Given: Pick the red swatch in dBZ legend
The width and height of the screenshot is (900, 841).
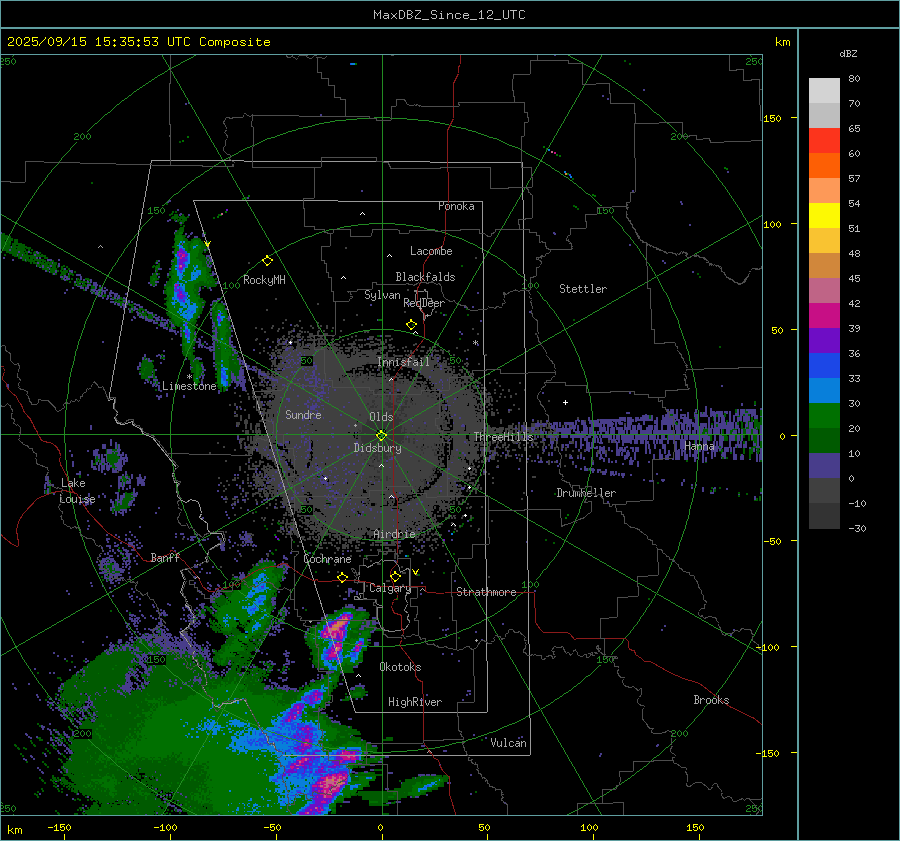Looking at the screenshot, I should click(824, 141).
